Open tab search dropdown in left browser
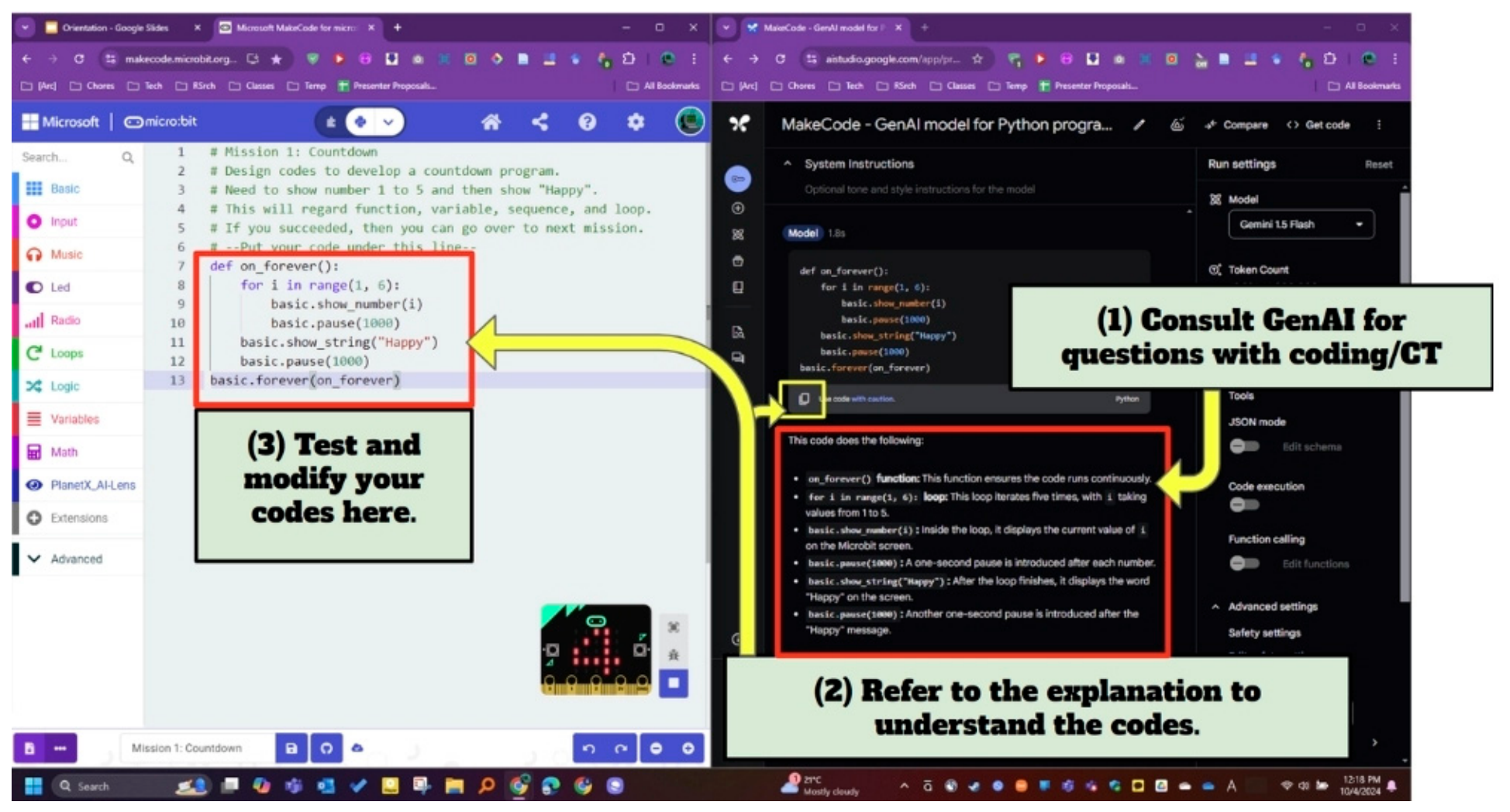Screen dimensions: 1510x812 pyautogui.click(x=25, y=27)
